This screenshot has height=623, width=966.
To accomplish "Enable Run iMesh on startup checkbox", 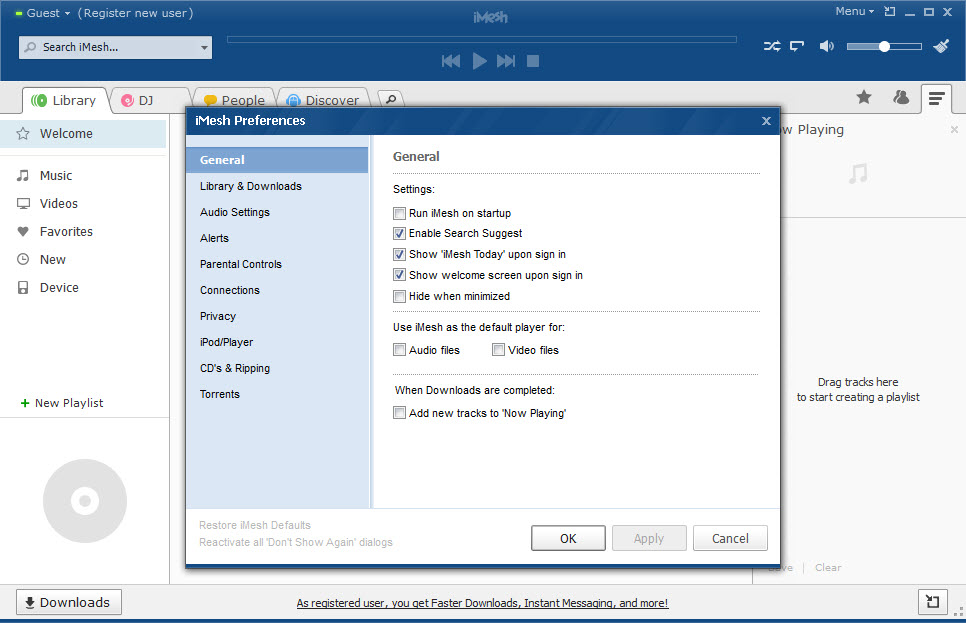I will click(399, 213).
